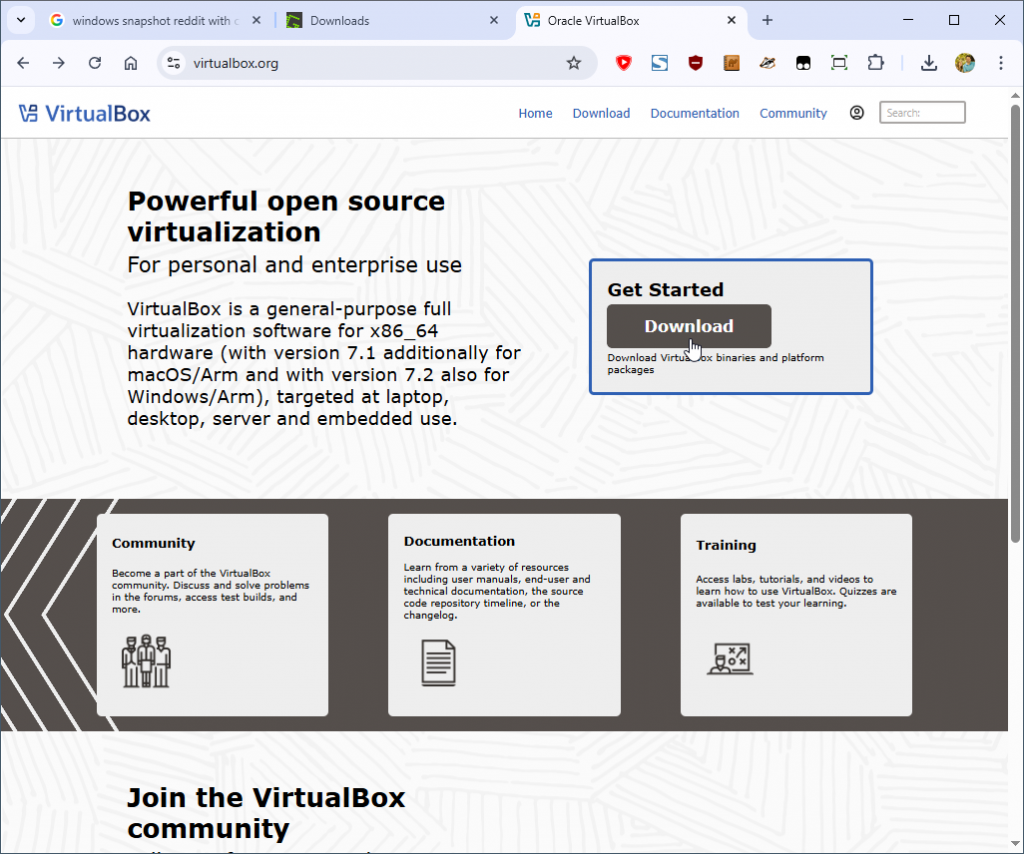Click the Chrome profile avatar
1024x854 pixels.
pyautogui.click(x=965, y=63)
